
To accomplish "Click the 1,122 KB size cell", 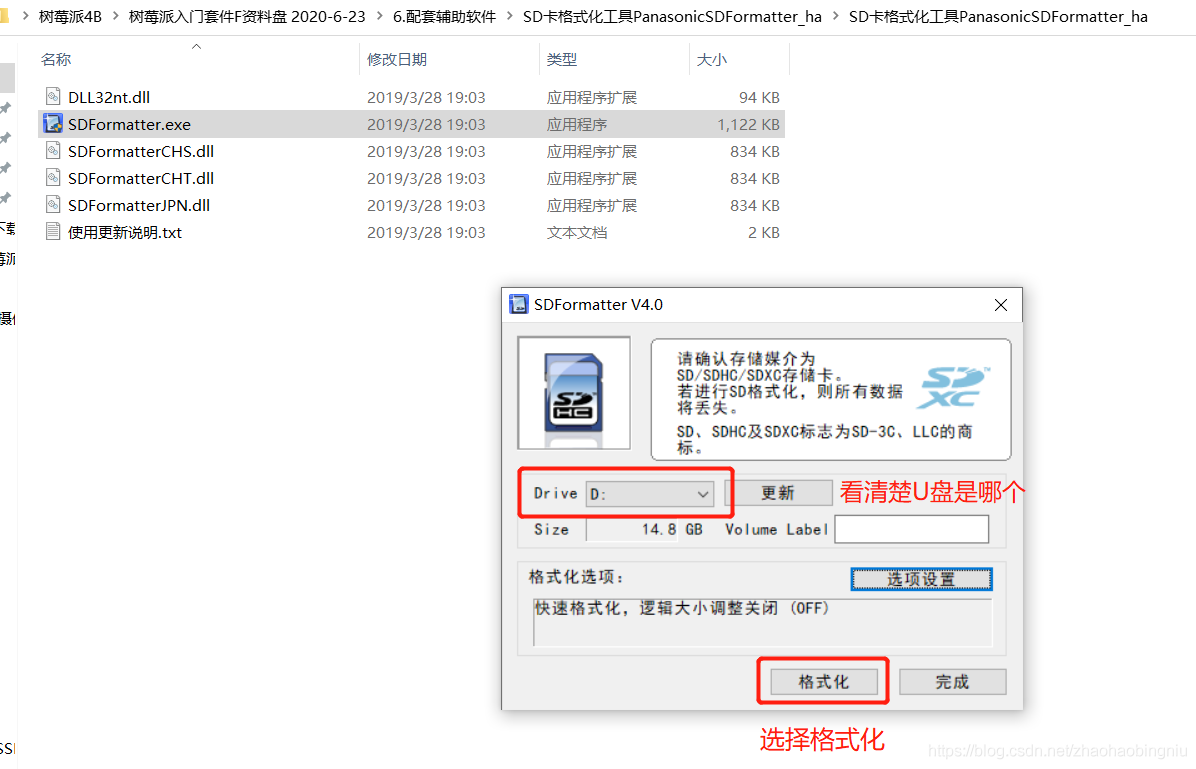I will click(748, 124).
